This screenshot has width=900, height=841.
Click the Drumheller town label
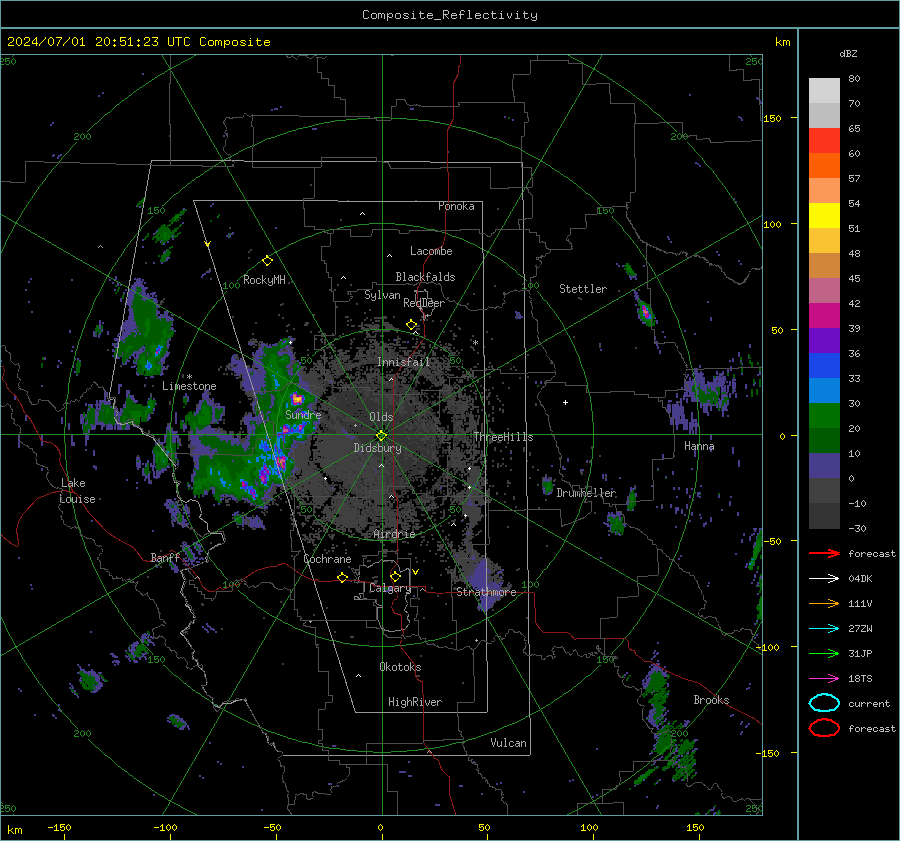tap(586, 493)
